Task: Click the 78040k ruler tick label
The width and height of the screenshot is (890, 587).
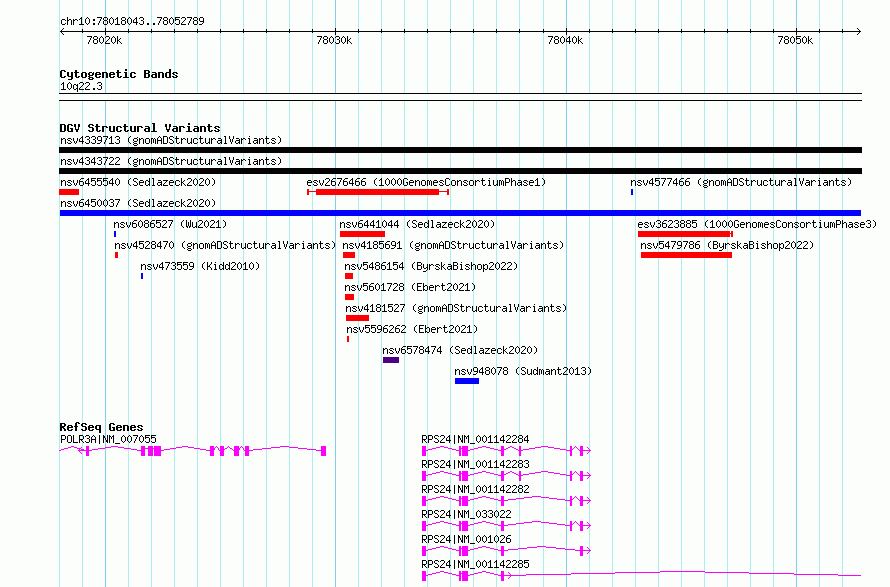Action: (565, 40)
